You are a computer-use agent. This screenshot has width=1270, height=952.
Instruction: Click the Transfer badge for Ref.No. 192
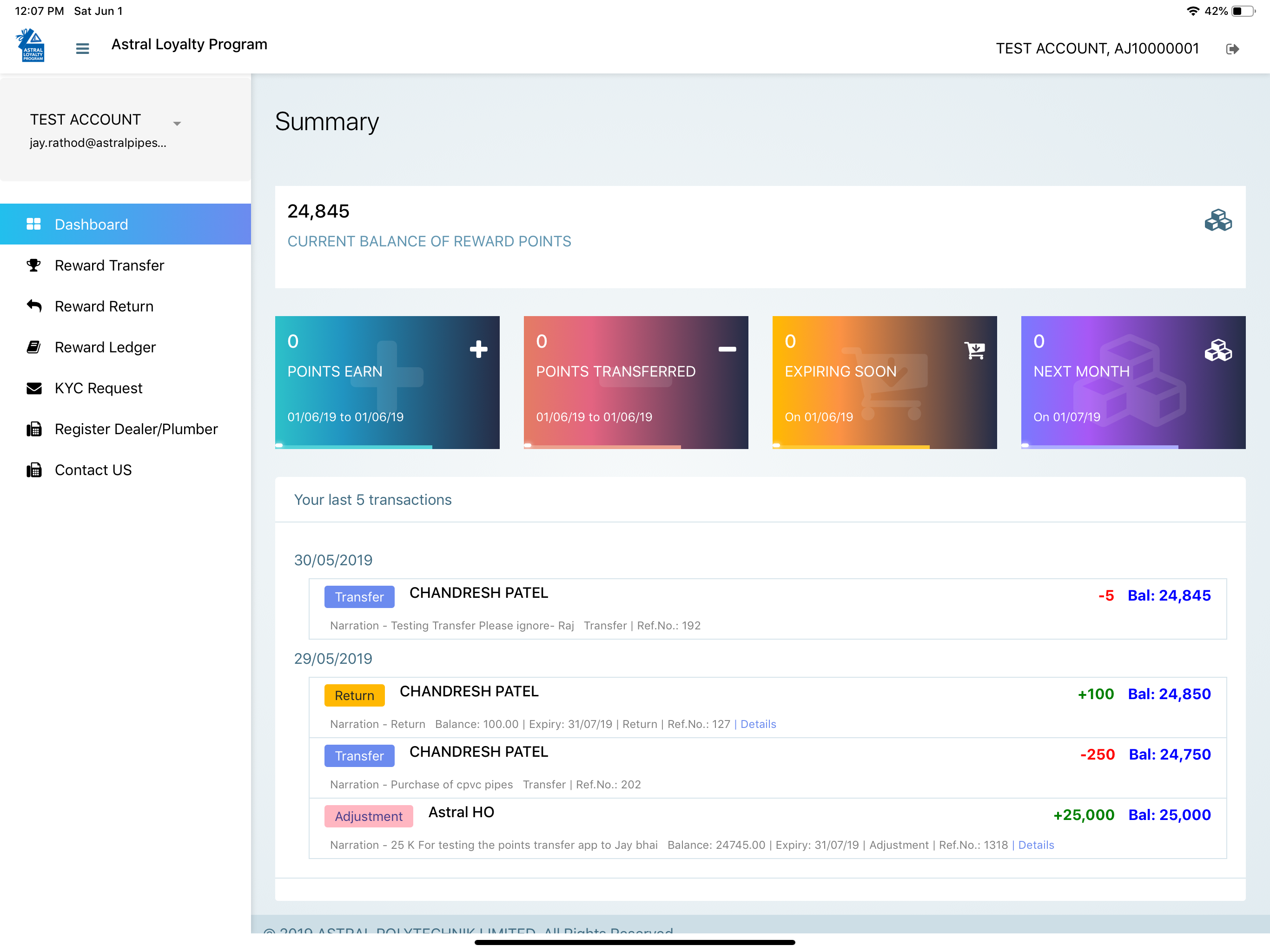[x=359, y=596]
